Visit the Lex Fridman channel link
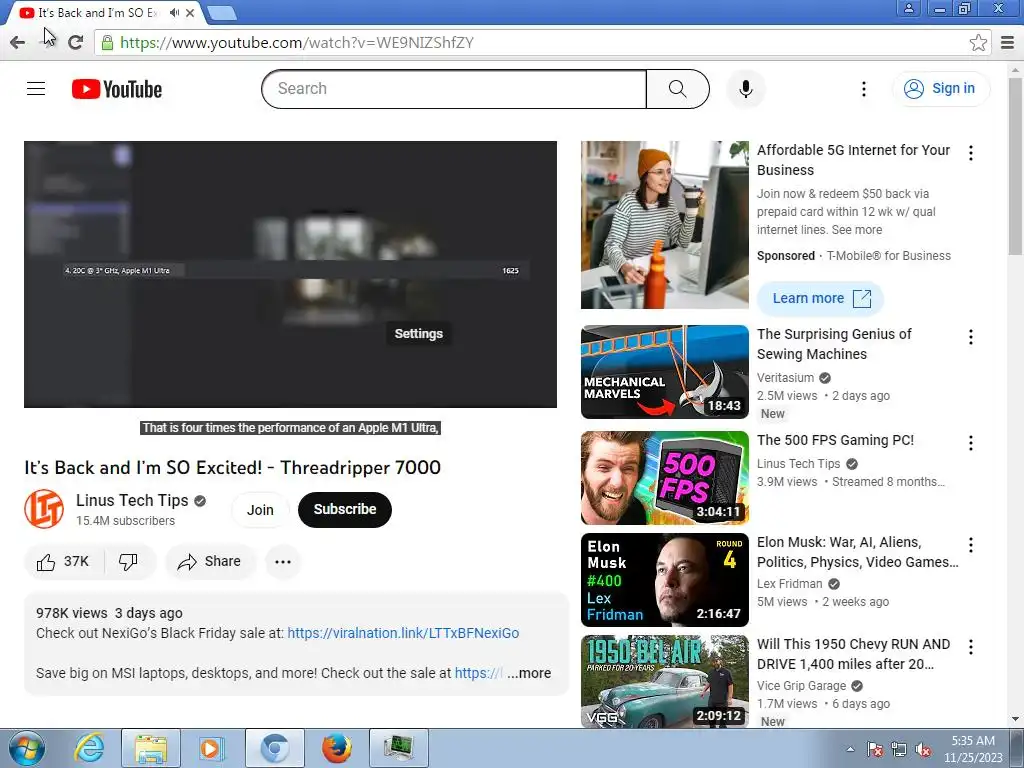This screenshot has width=1024, height=768. tap(790, 584)
